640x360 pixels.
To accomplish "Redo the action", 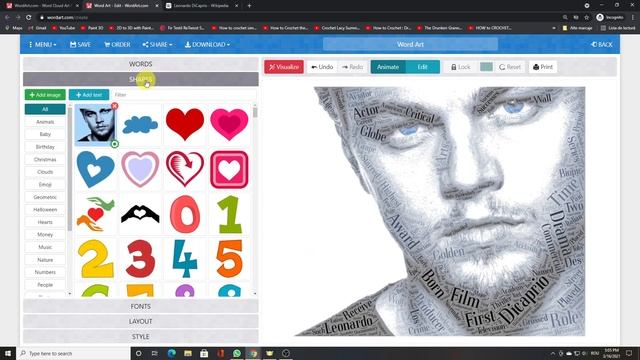I will 352,67.
